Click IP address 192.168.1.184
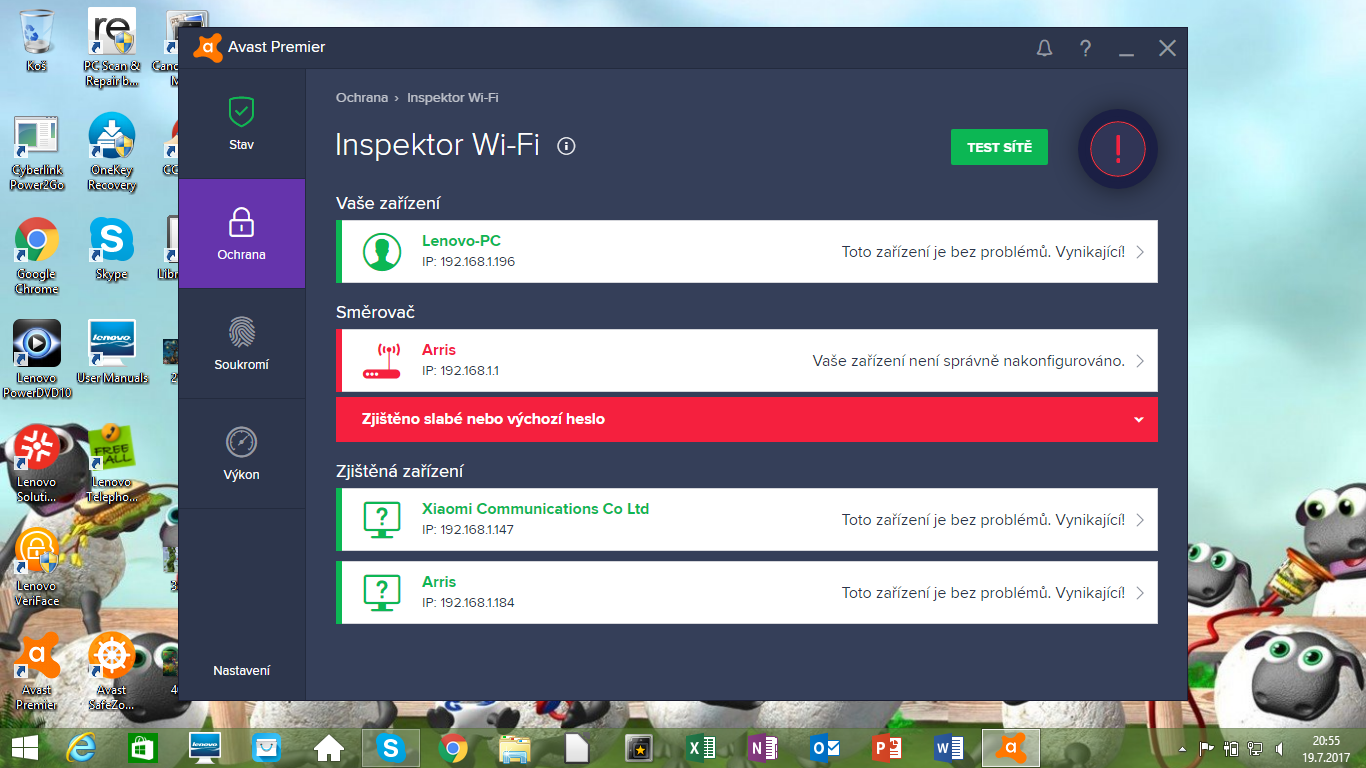Screen dimensions: 1366x768 pos(468,603)
